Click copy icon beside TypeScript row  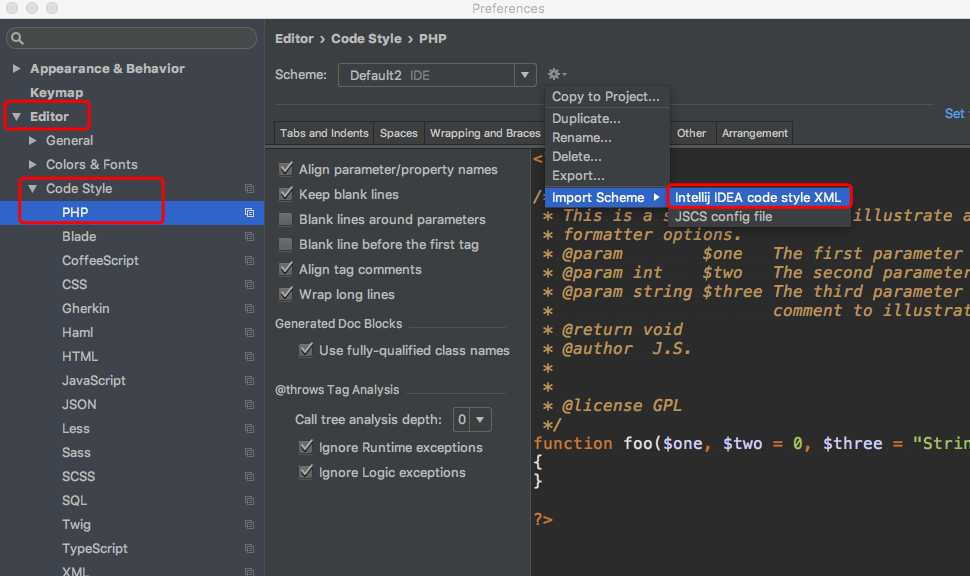point(249,548)
